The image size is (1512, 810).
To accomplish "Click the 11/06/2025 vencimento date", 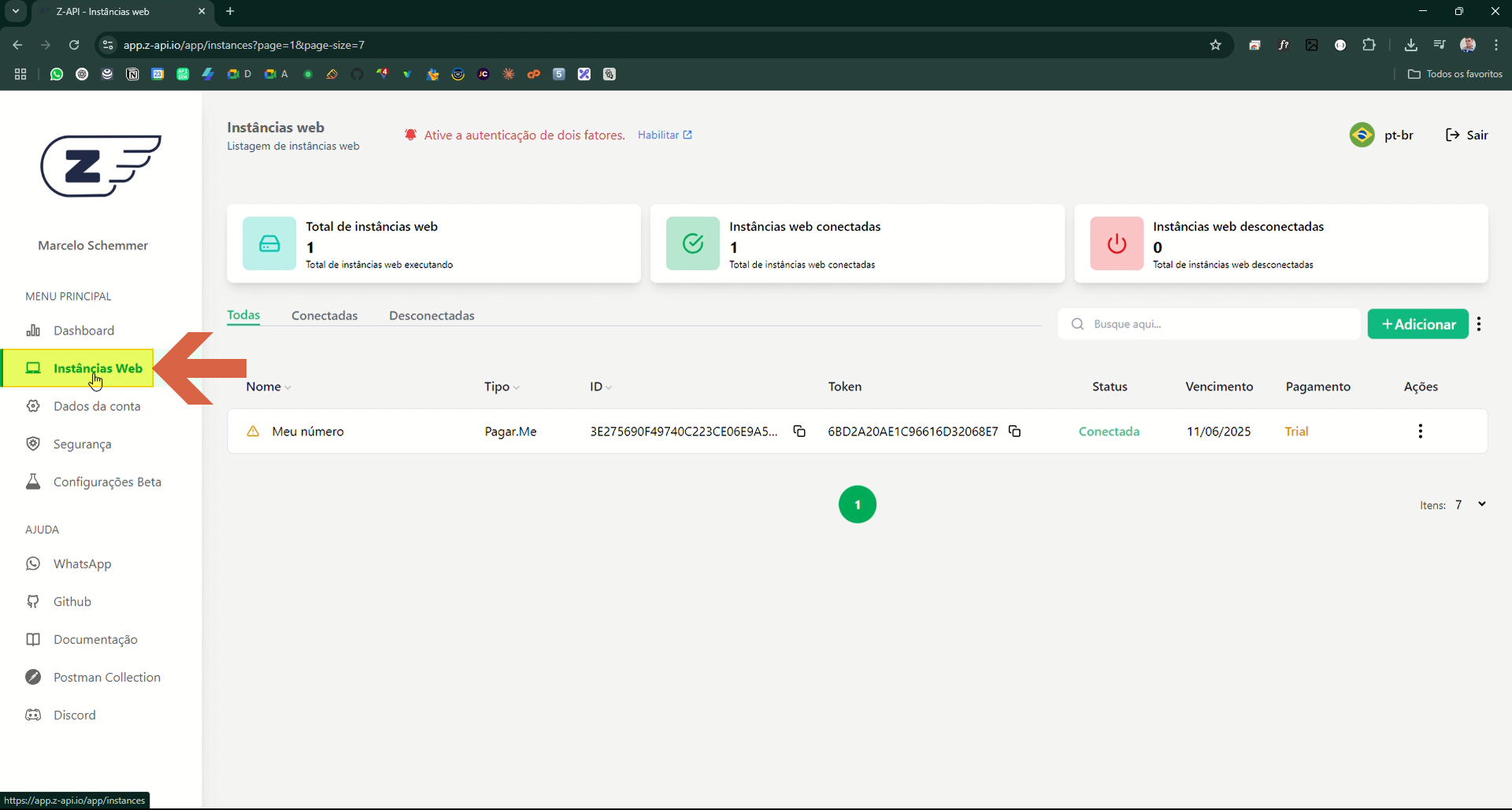I will click(1218, 431).
